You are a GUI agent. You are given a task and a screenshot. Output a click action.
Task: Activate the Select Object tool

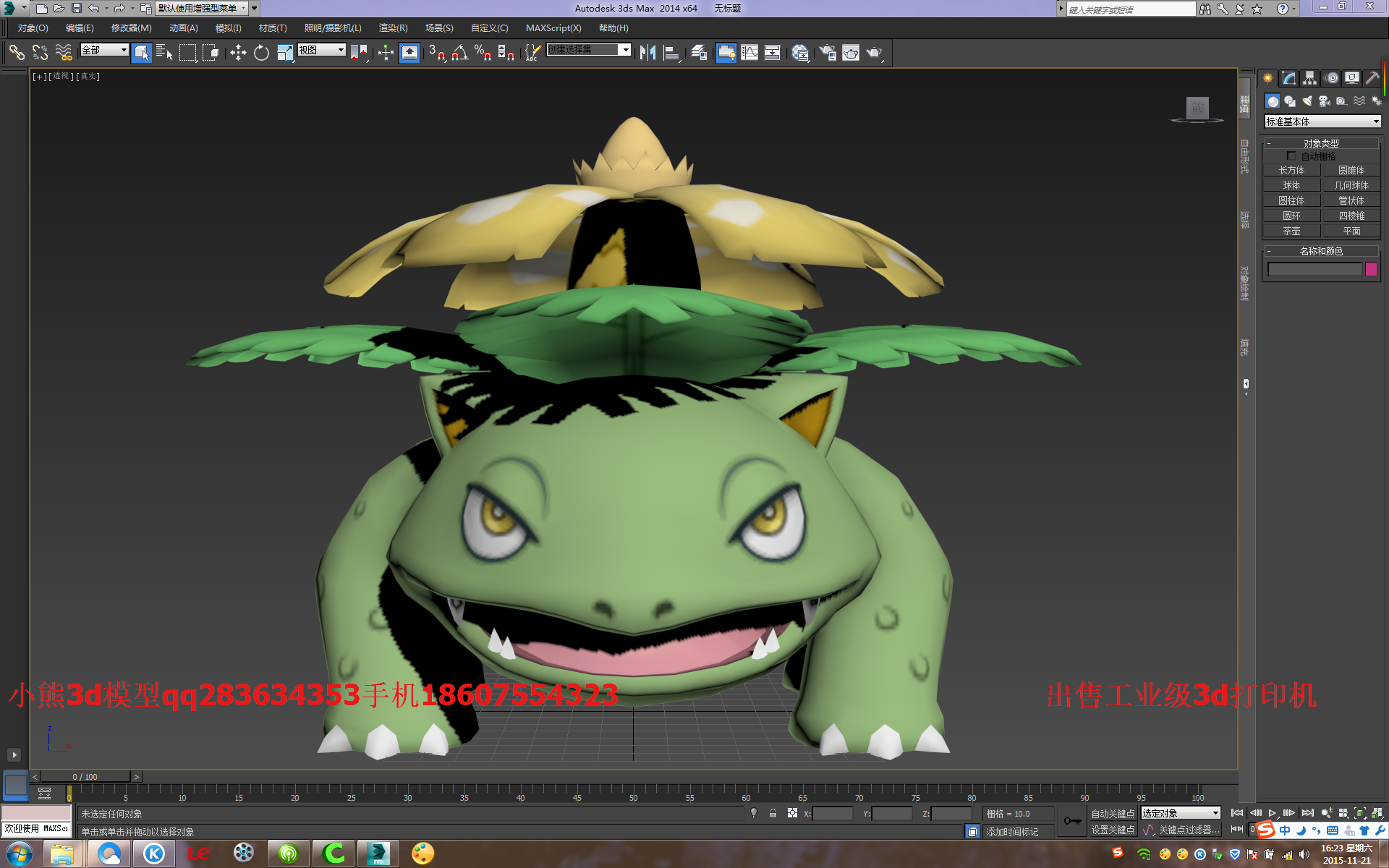pyautogui.click(x=142, y=52)
